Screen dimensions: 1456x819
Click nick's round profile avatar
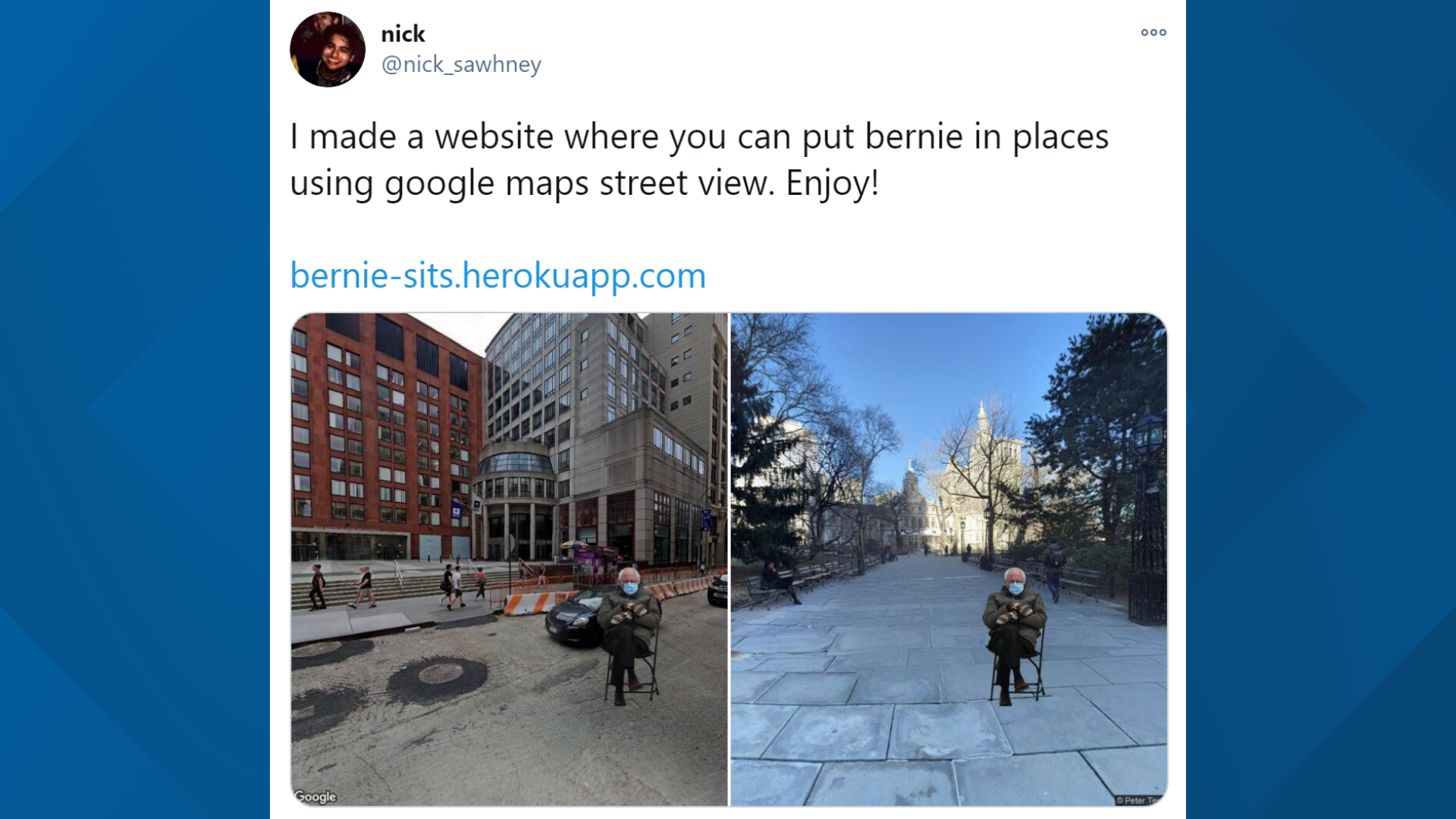point(328,49)
